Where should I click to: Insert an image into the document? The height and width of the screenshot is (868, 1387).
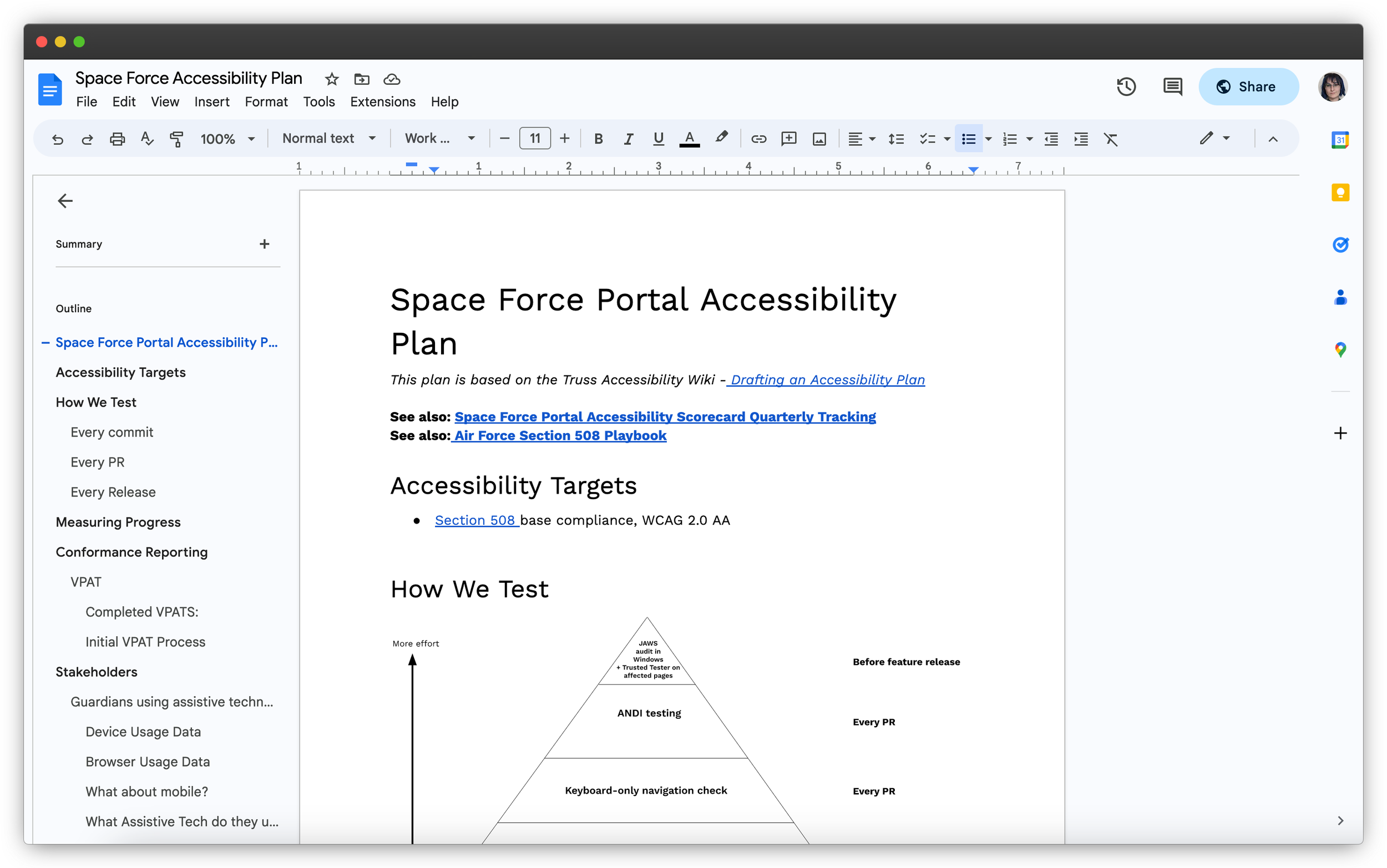point(819,138)
